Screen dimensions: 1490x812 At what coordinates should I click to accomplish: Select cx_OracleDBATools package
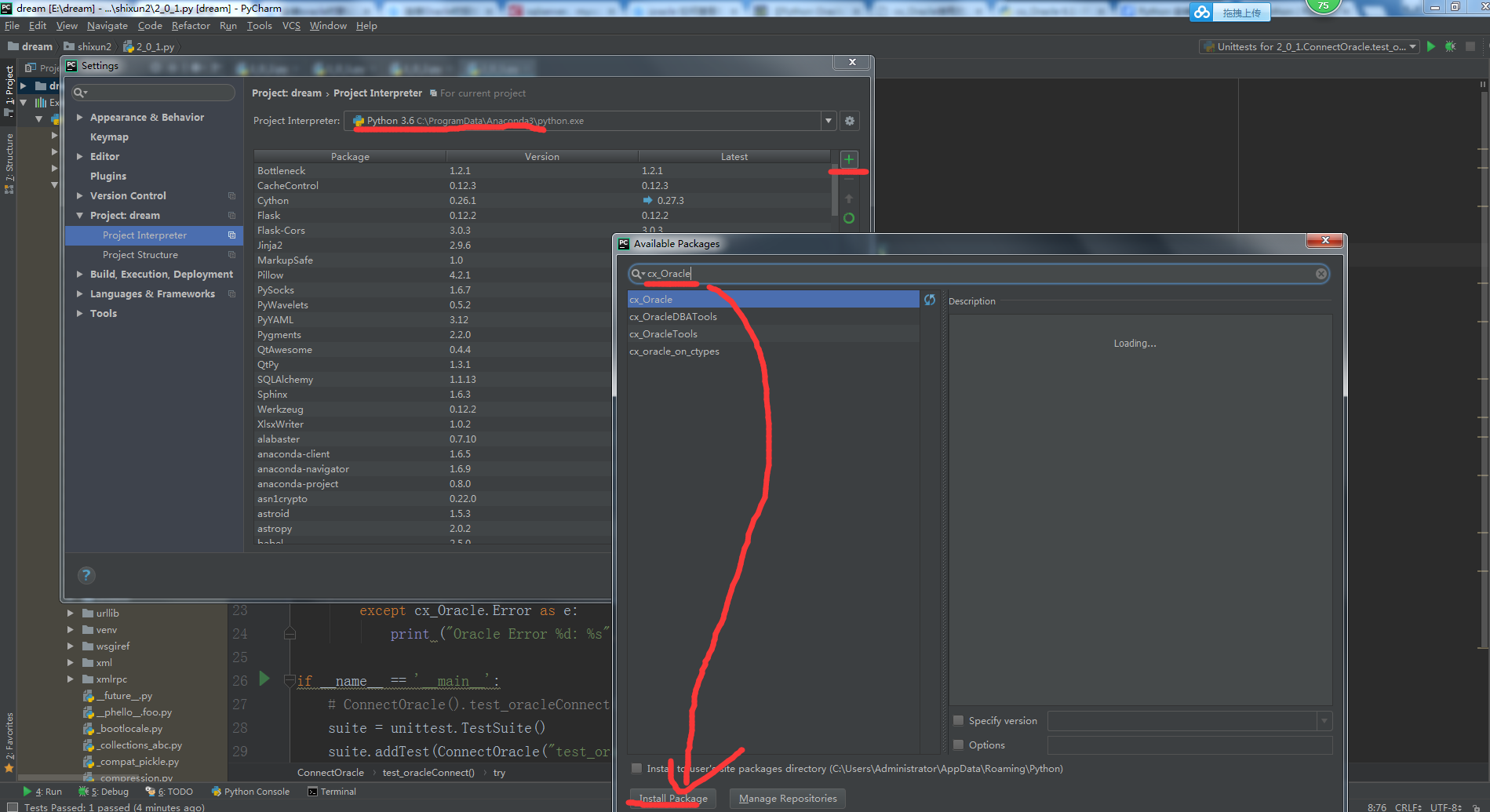[773, 317]
